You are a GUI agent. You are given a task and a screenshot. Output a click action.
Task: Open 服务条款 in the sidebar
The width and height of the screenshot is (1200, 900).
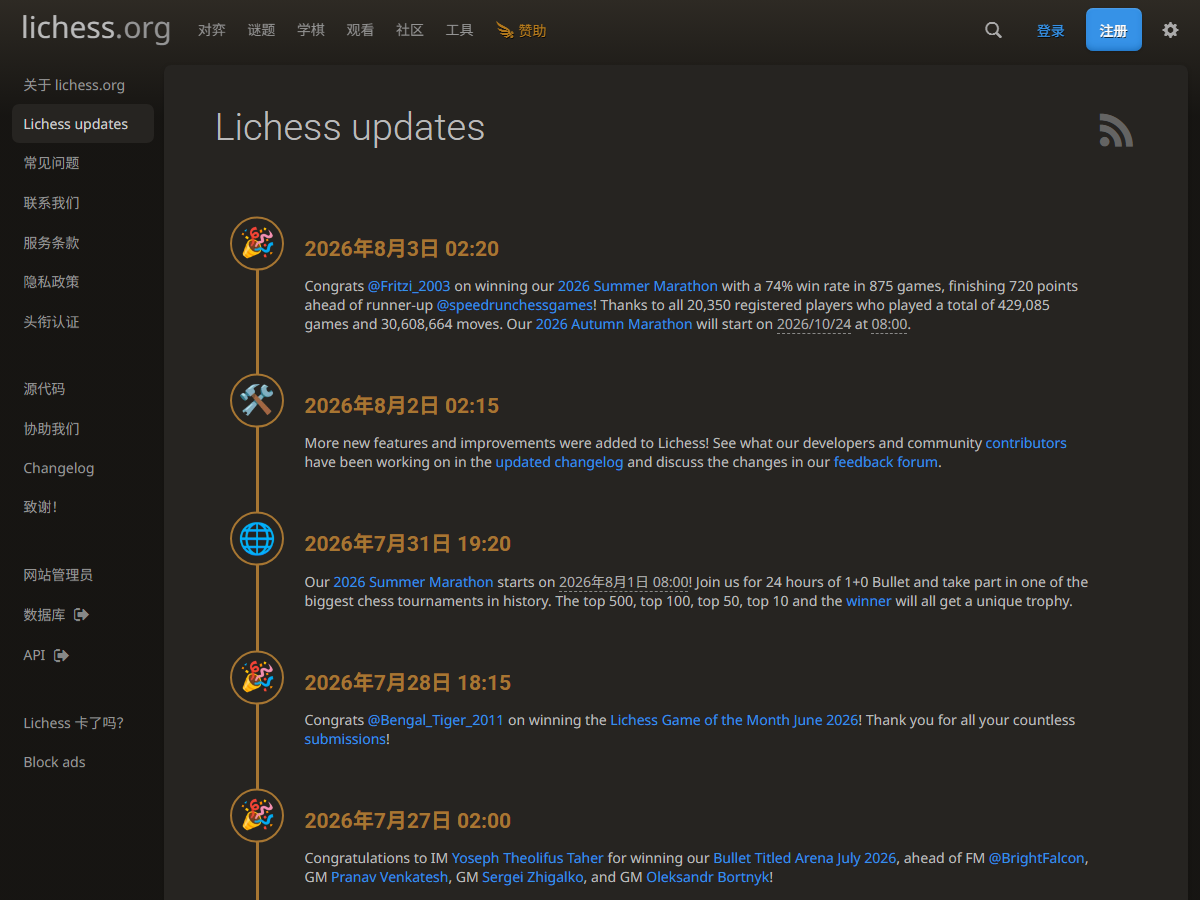pyautogui.click(x=83, y=243)
